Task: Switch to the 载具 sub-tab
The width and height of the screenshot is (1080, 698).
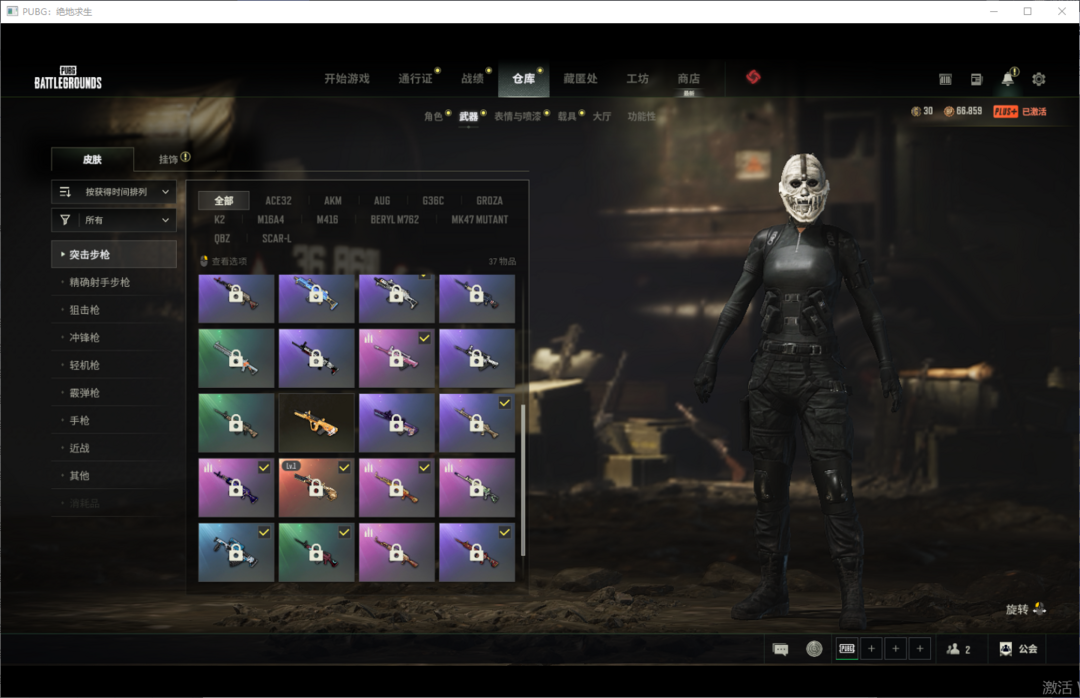Action: [x=567, y=116]
